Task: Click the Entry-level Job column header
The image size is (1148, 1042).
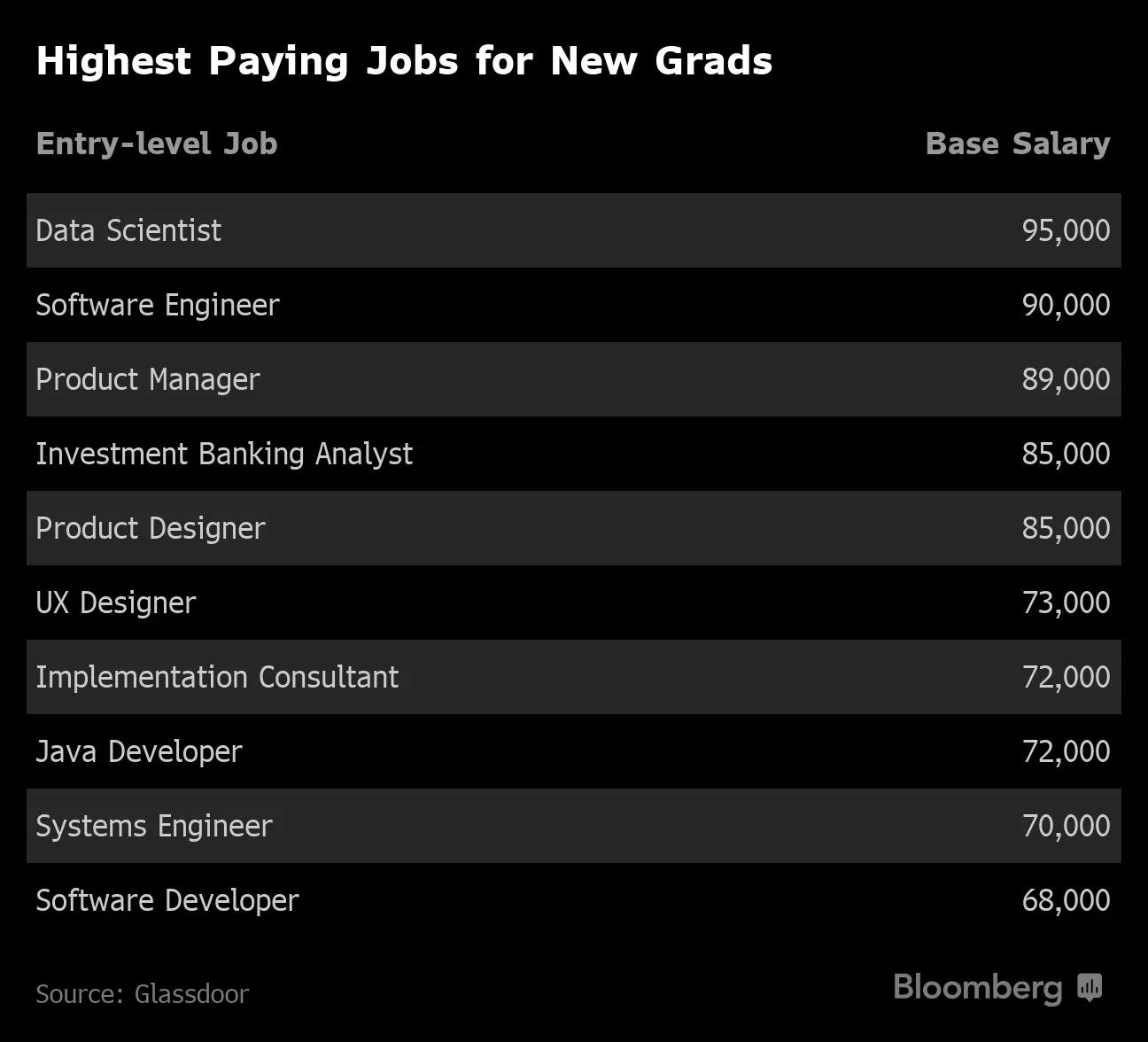Action: tap(157, 144)
